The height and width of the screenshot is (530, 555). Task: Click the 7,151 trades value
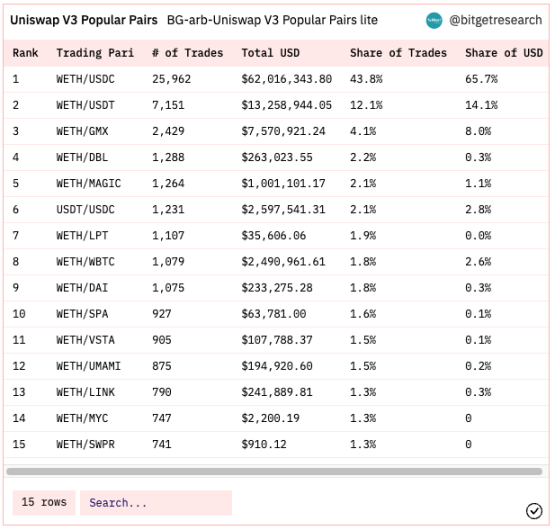tap(168, 105)
